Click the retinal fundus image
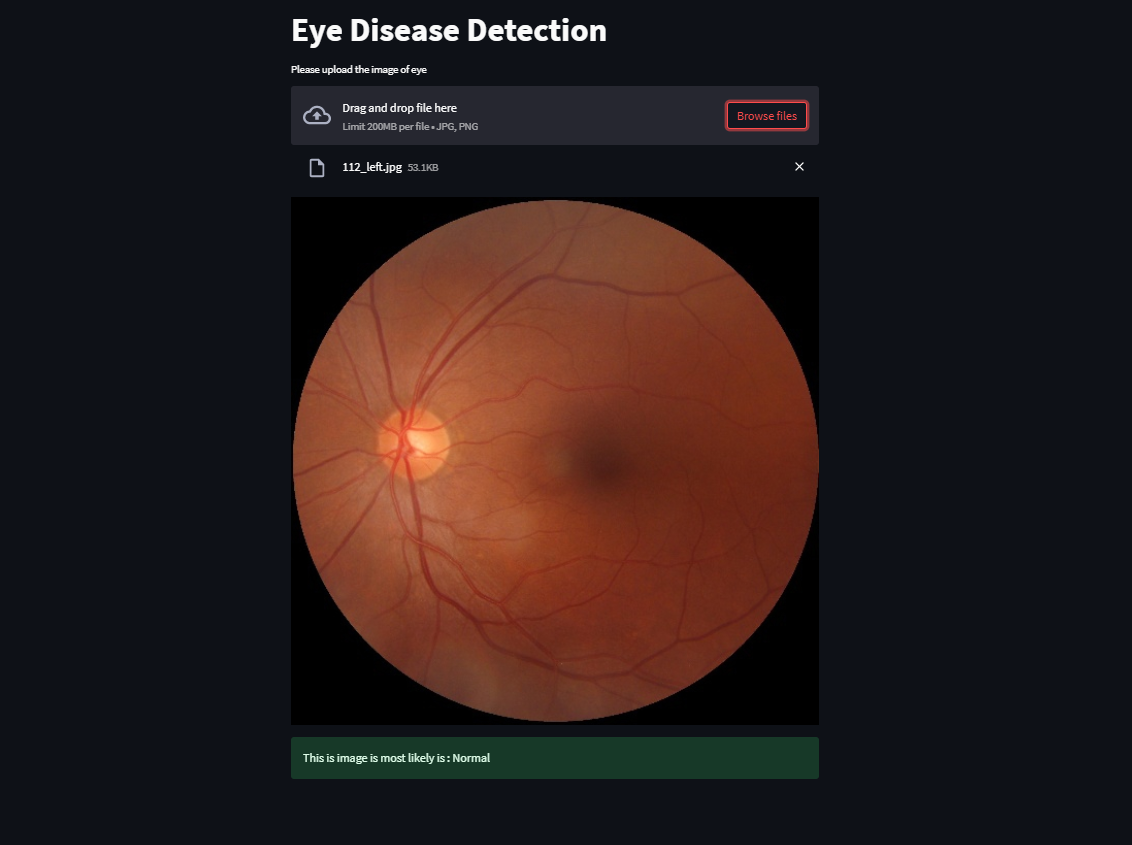The height and width of the screenshot is (845, 1132). [x=554, y=461]
